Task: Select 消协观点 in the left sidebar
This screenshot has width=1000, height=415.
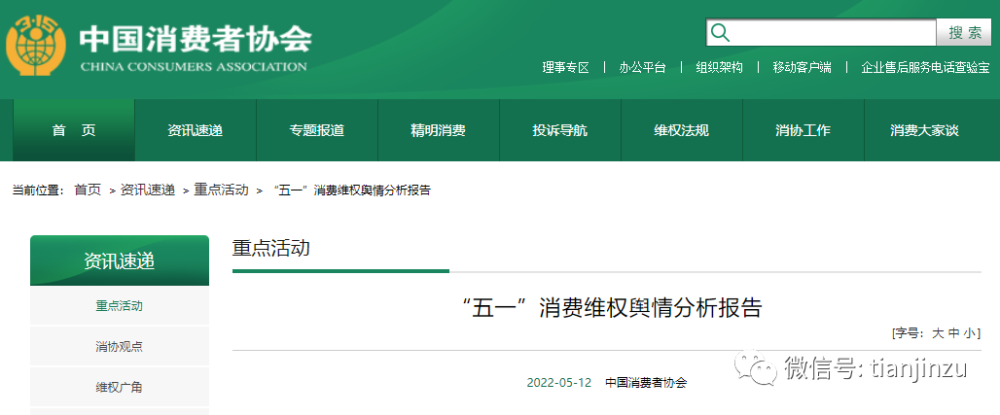Action: 119,347
